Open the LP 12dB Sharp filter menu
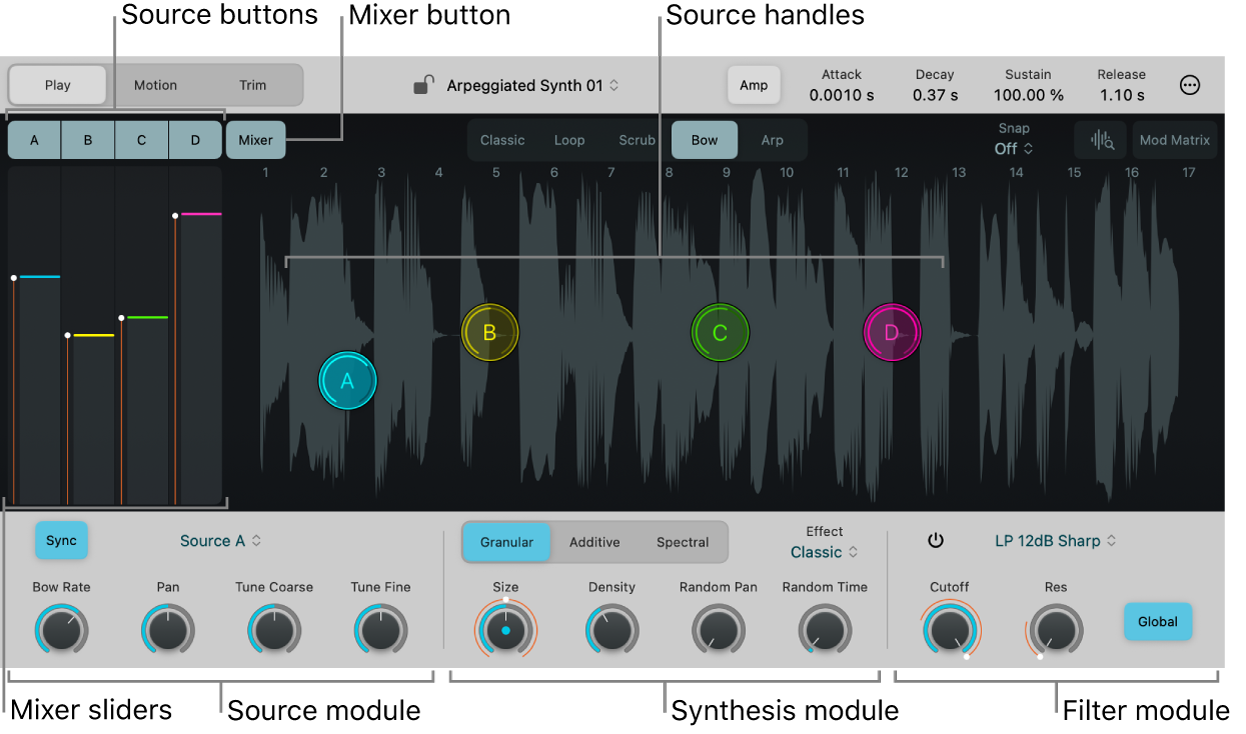This screenshot has width=1246, height=734. 1056,540
